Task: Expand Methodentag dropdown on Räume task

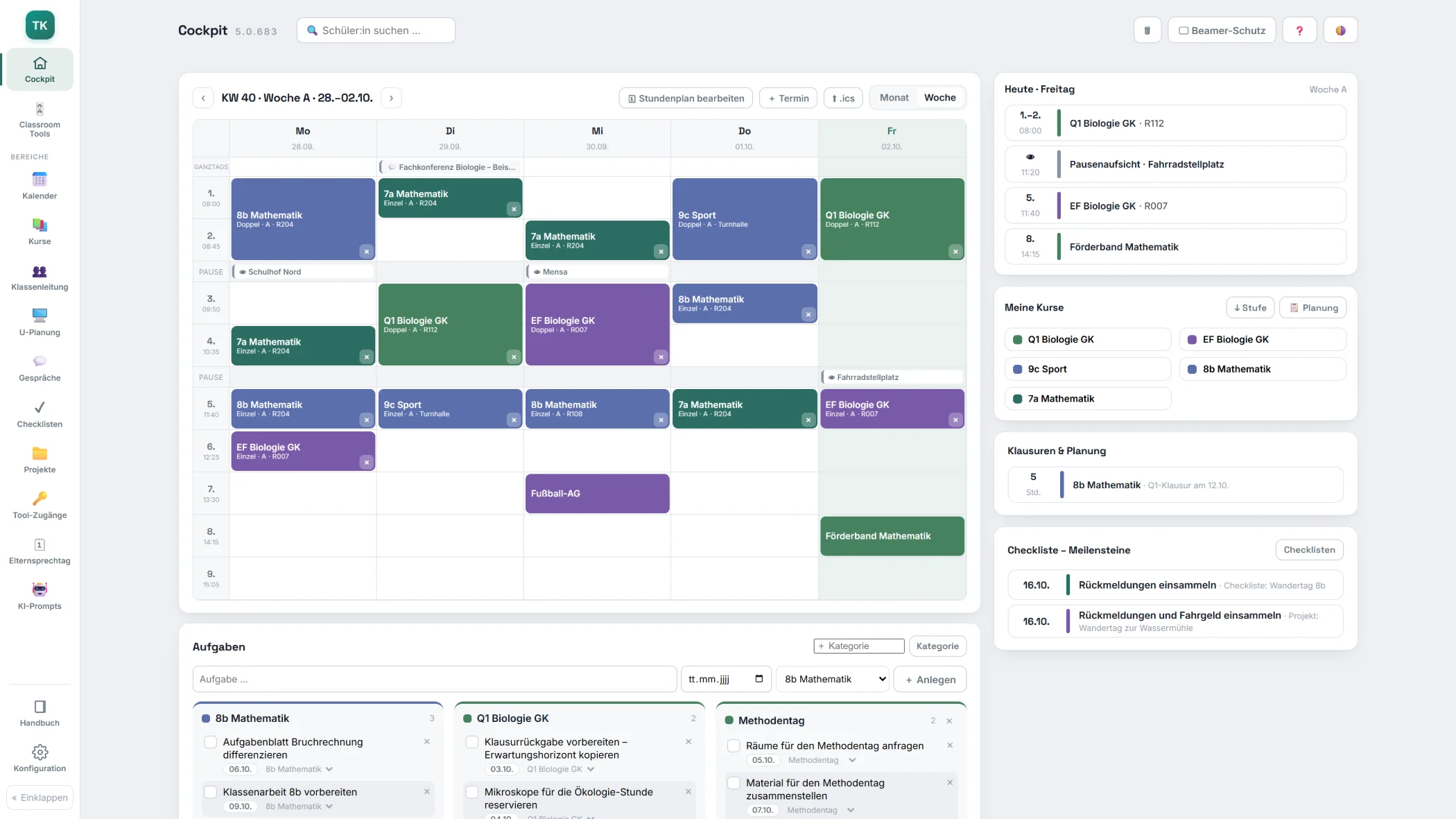Action: [822, 760]
